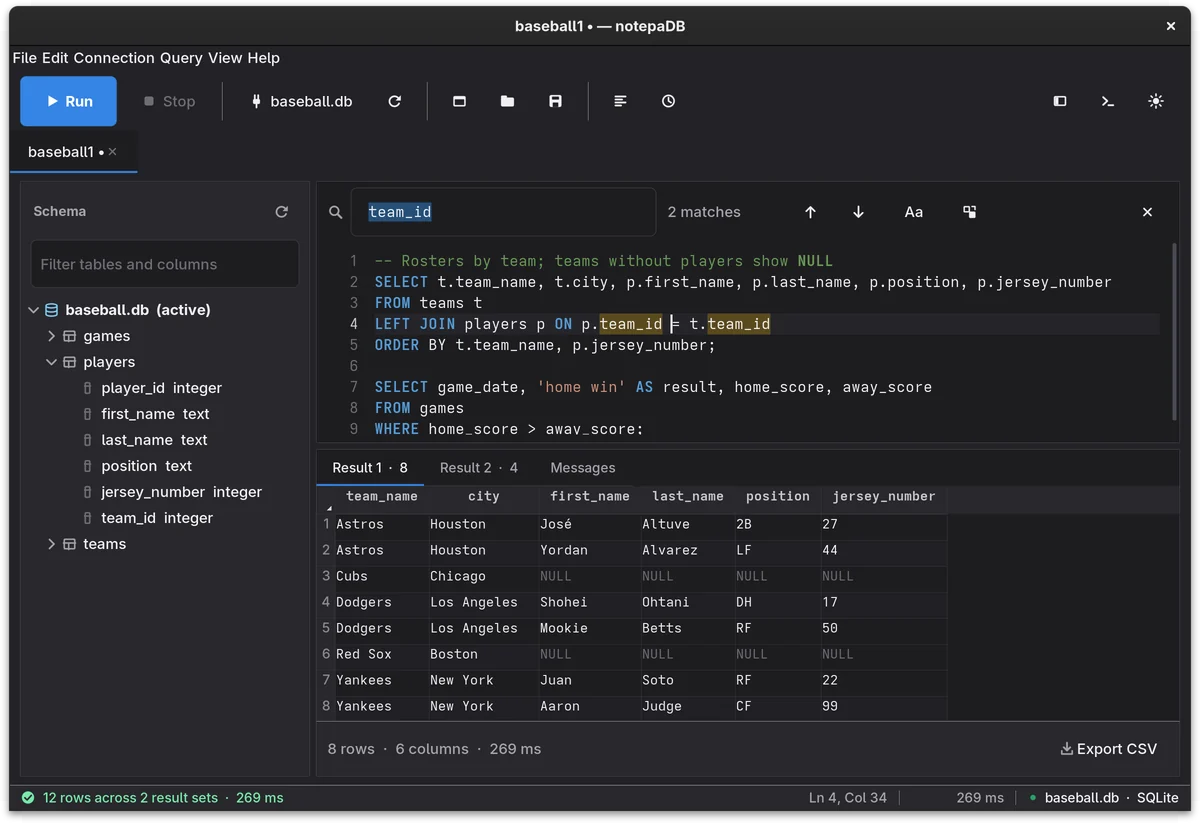Select the first_name text column
The image size is (1200, 823).
[155, 414]
